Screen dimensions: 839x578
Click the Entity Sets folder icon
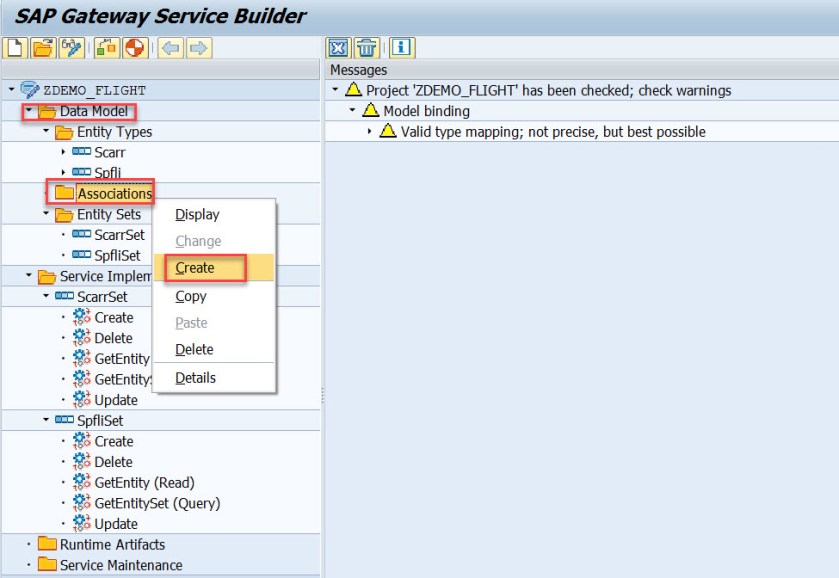click(64, 214)
